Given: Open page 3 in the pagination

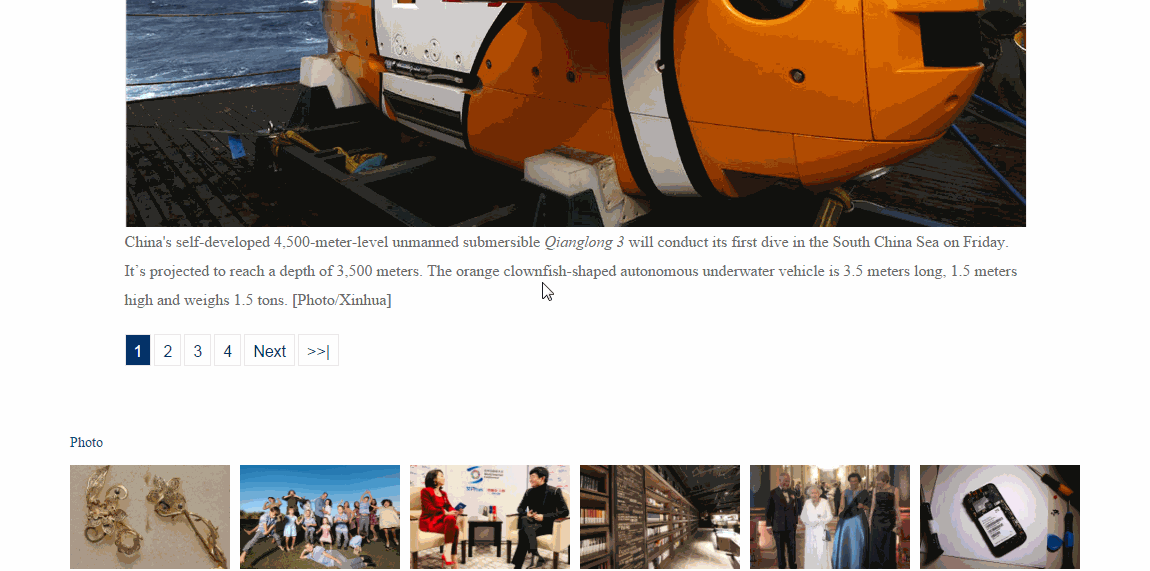Looking at the screenshot, I should click(x=197, y=351).
